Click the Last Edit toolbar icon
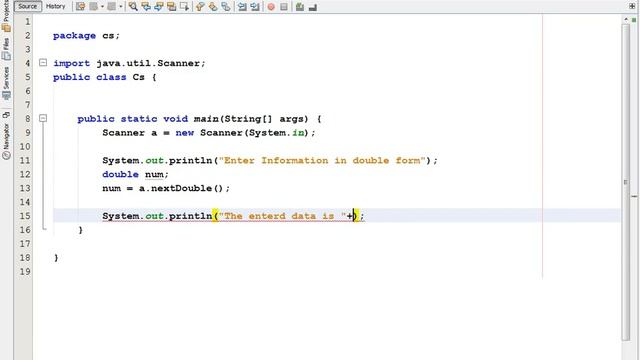The width and height of the screenshot is (640, 360). pos(80,7)
